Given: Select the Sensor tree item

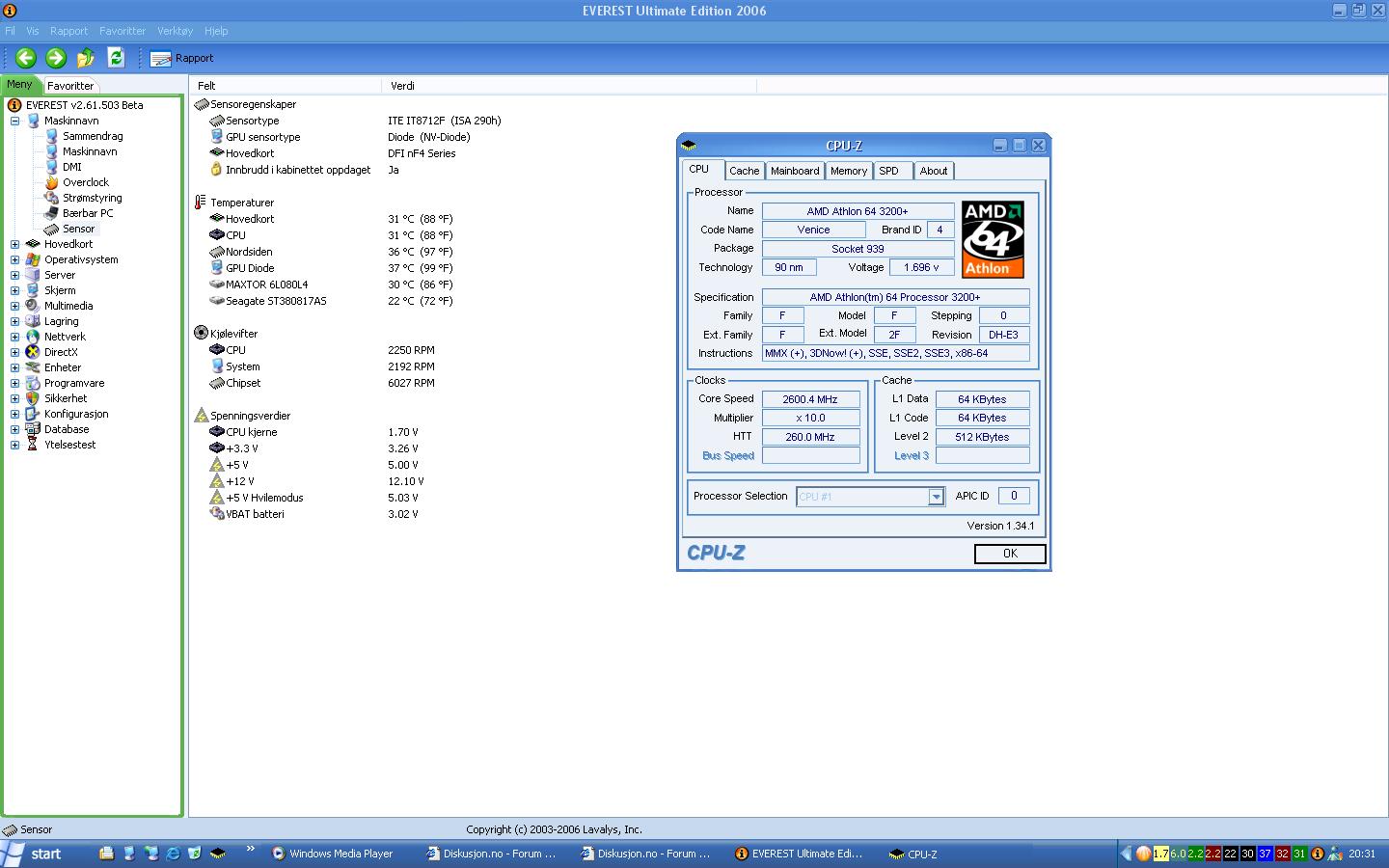Looking at the screenshot, I should (x=79, y=229).
